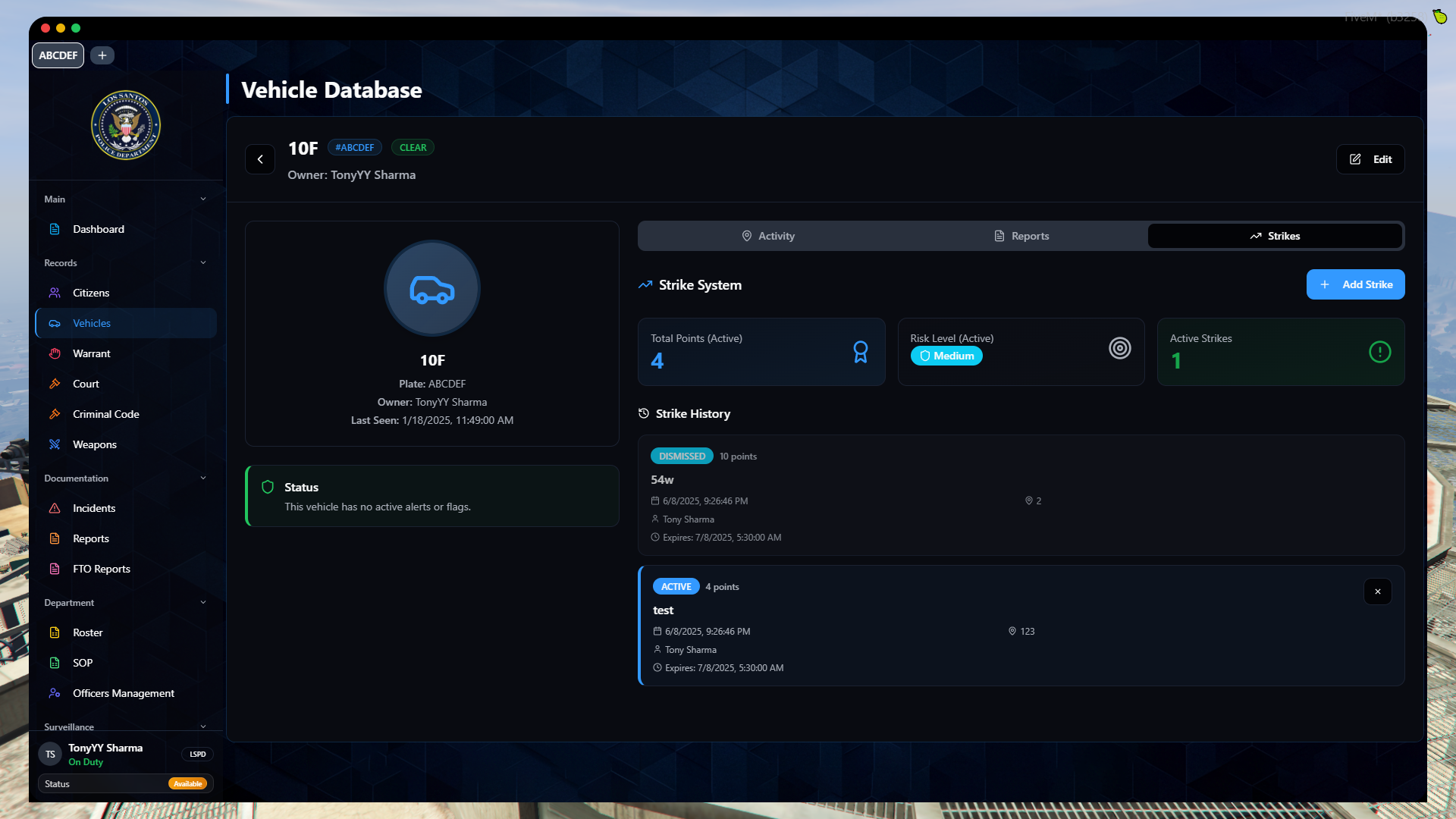
Task: Dismiss the active test strike
Action: (1378, 591)
